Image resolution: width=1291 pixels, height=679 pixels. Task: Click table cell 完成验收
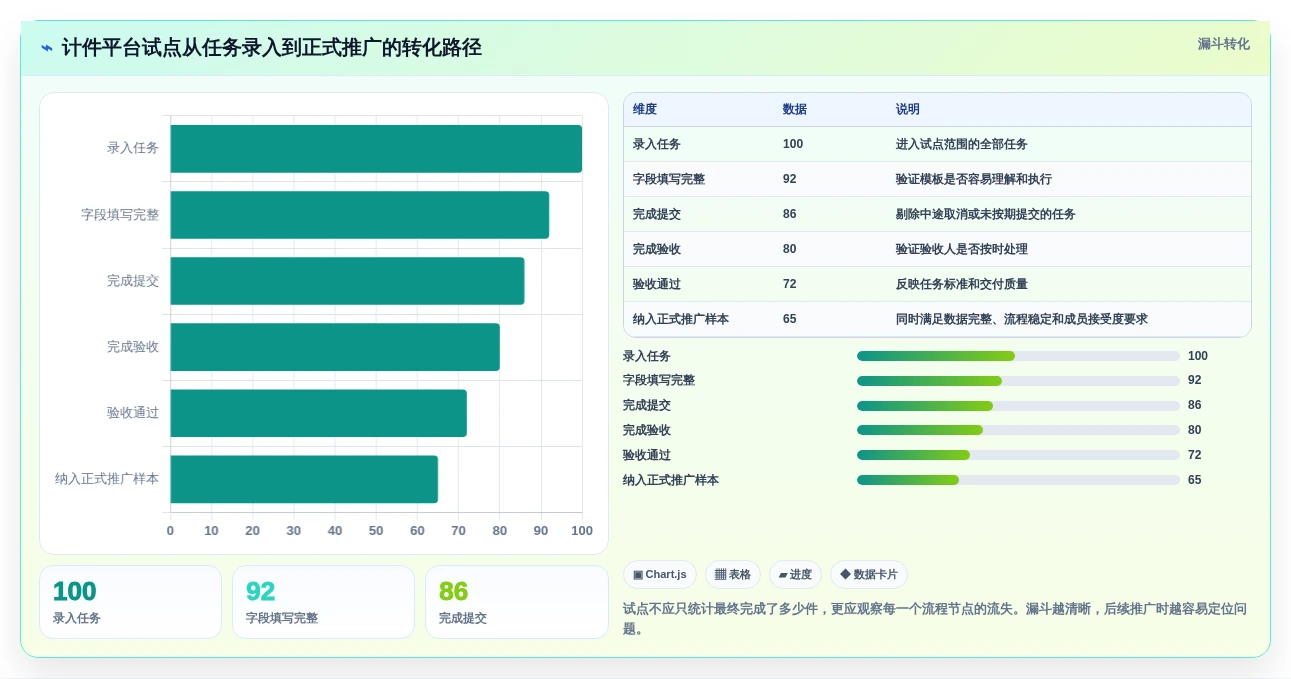pyautogui.click(x=657, y=249)
